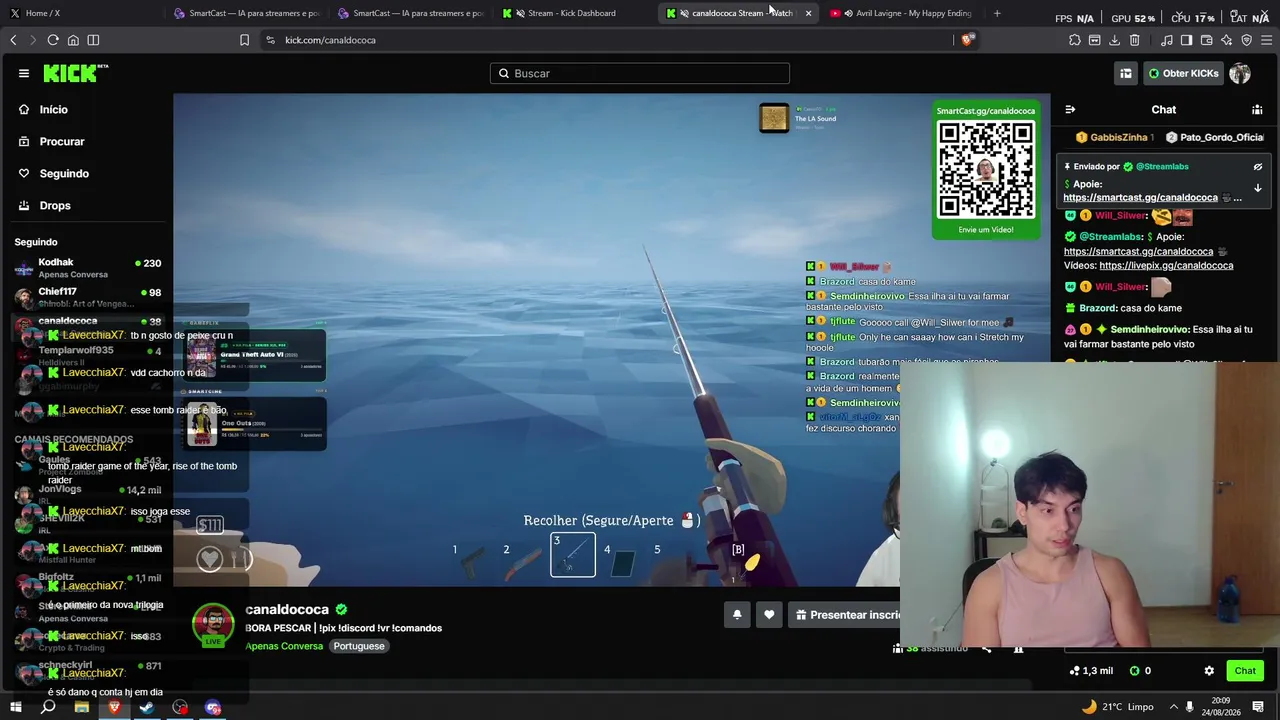Viewport: 1280px width, 720px height.
Task: Open chat settings gear
Action: click(x=1209, y=671)
